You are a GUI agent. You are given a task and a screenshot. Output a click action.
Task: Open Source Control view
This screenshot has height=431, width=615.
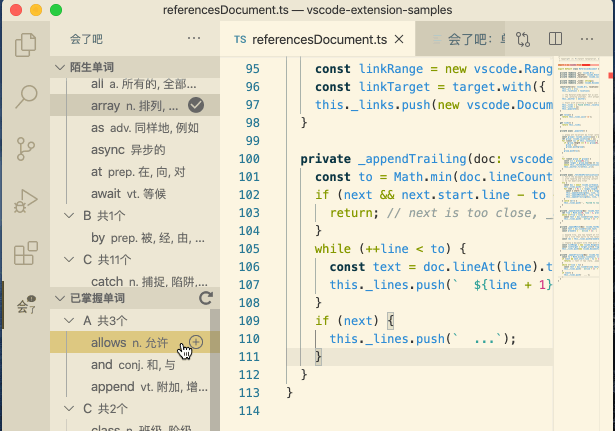pyautogui.click(x=26, y=149)
